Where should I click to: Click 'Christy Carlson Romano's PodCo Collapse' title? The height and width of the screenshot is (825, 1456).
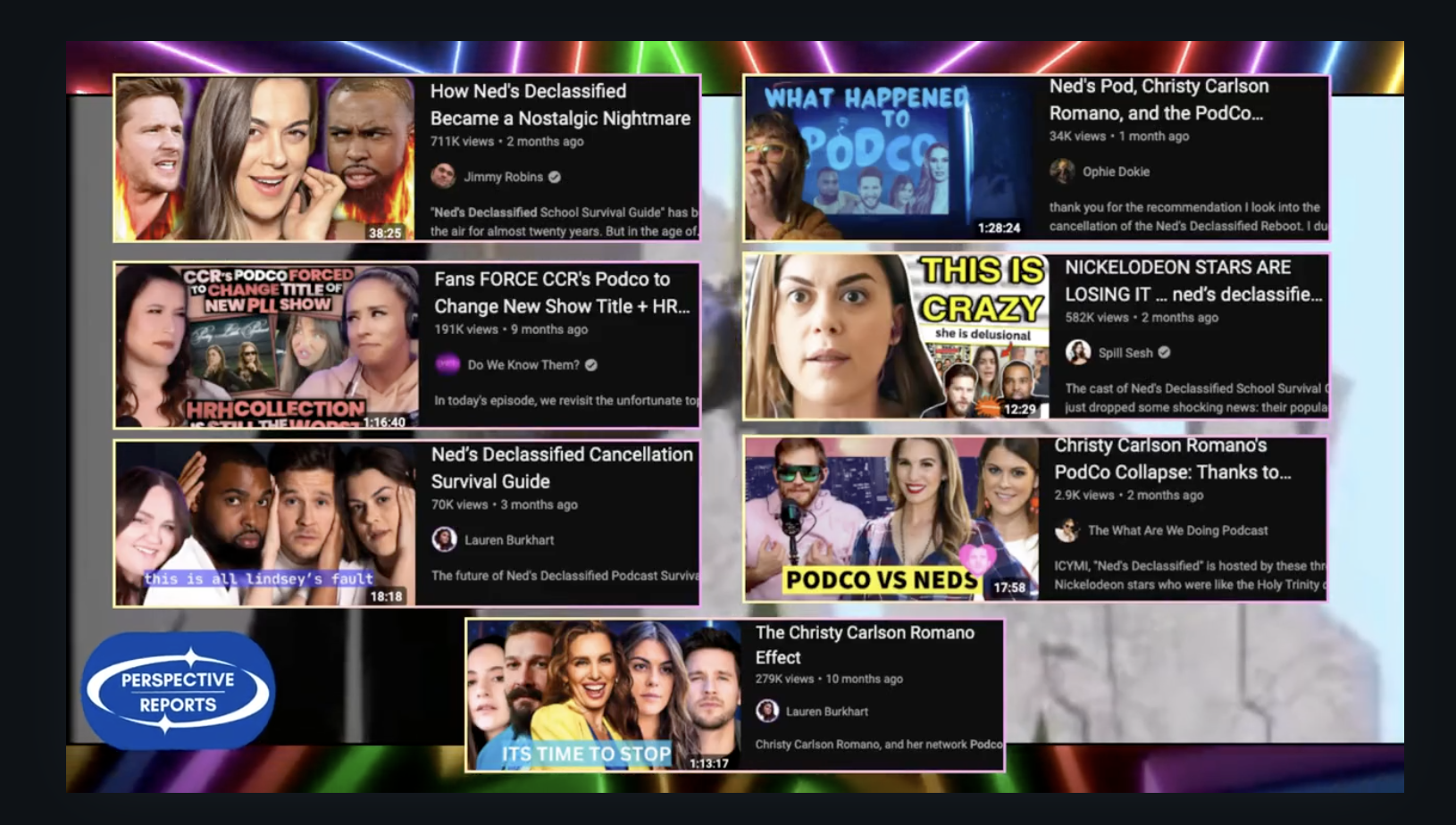pyautogui.click(x=1172, y=458)
